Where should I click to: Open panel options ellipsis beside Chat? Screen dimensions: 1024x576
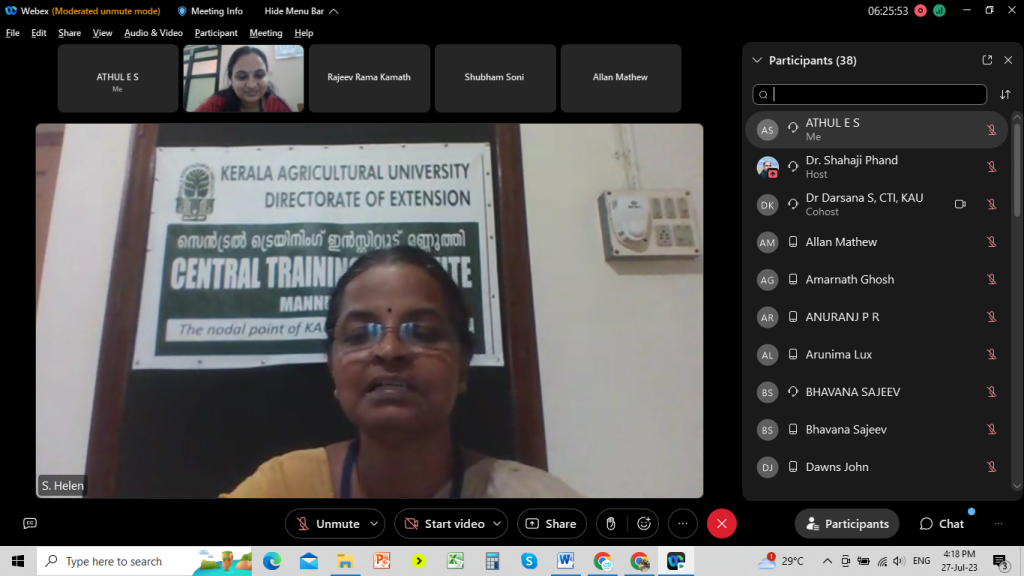coord(999,524)
